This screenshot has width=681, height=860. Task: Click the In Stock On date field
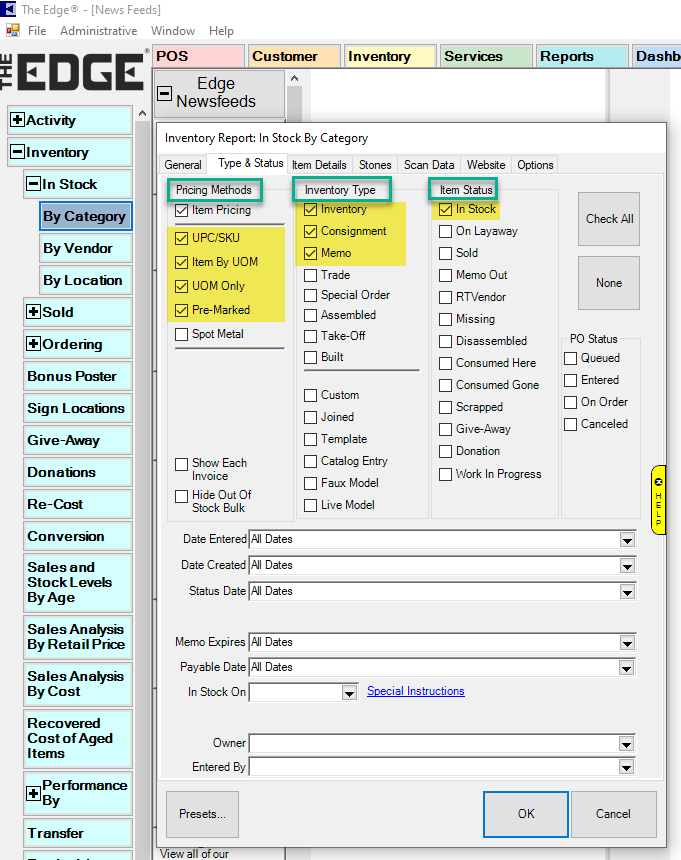click(x=295, y=692)
